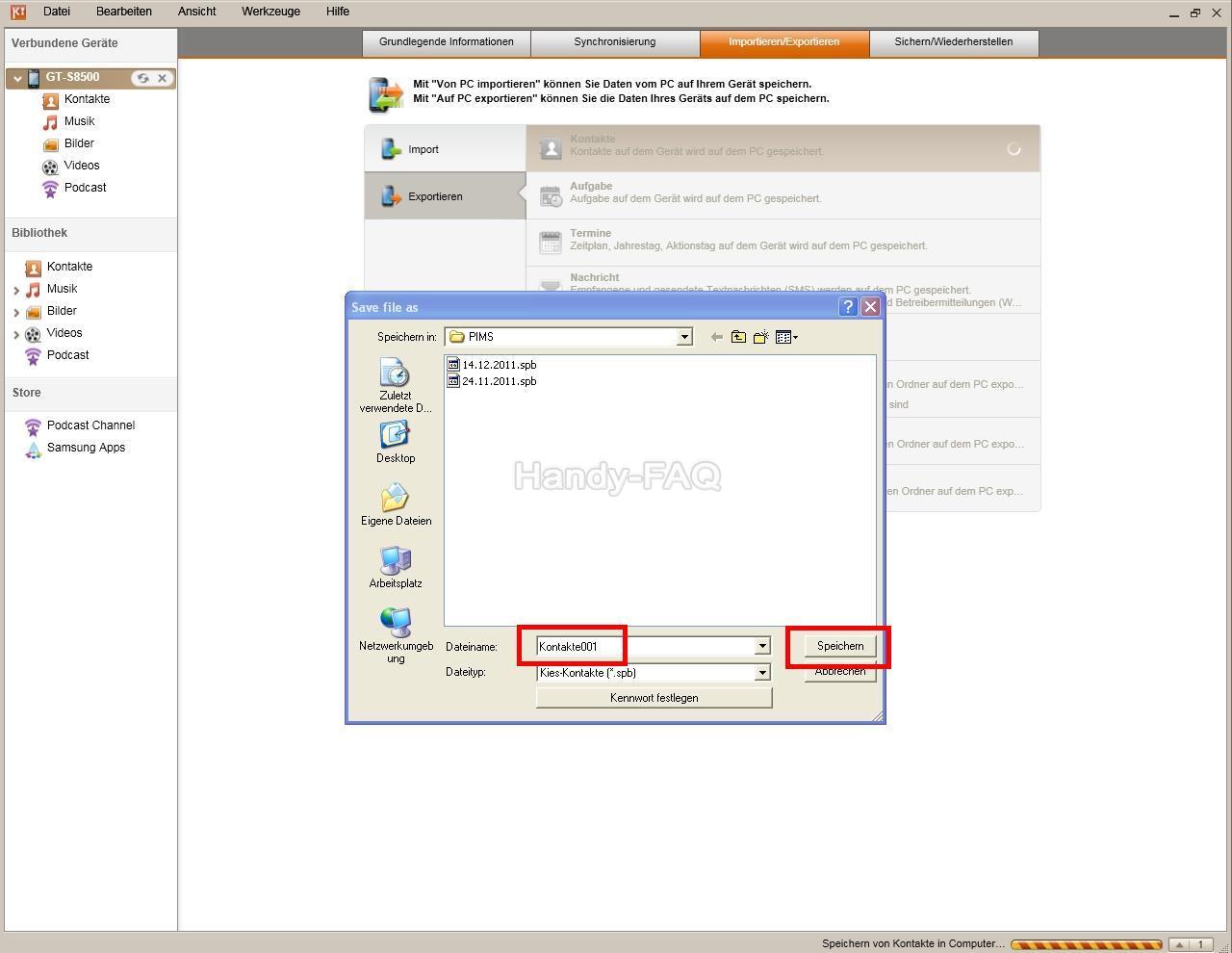Expand the status bar task counter
1232x953 pixels.
[x=1191, y=944]
